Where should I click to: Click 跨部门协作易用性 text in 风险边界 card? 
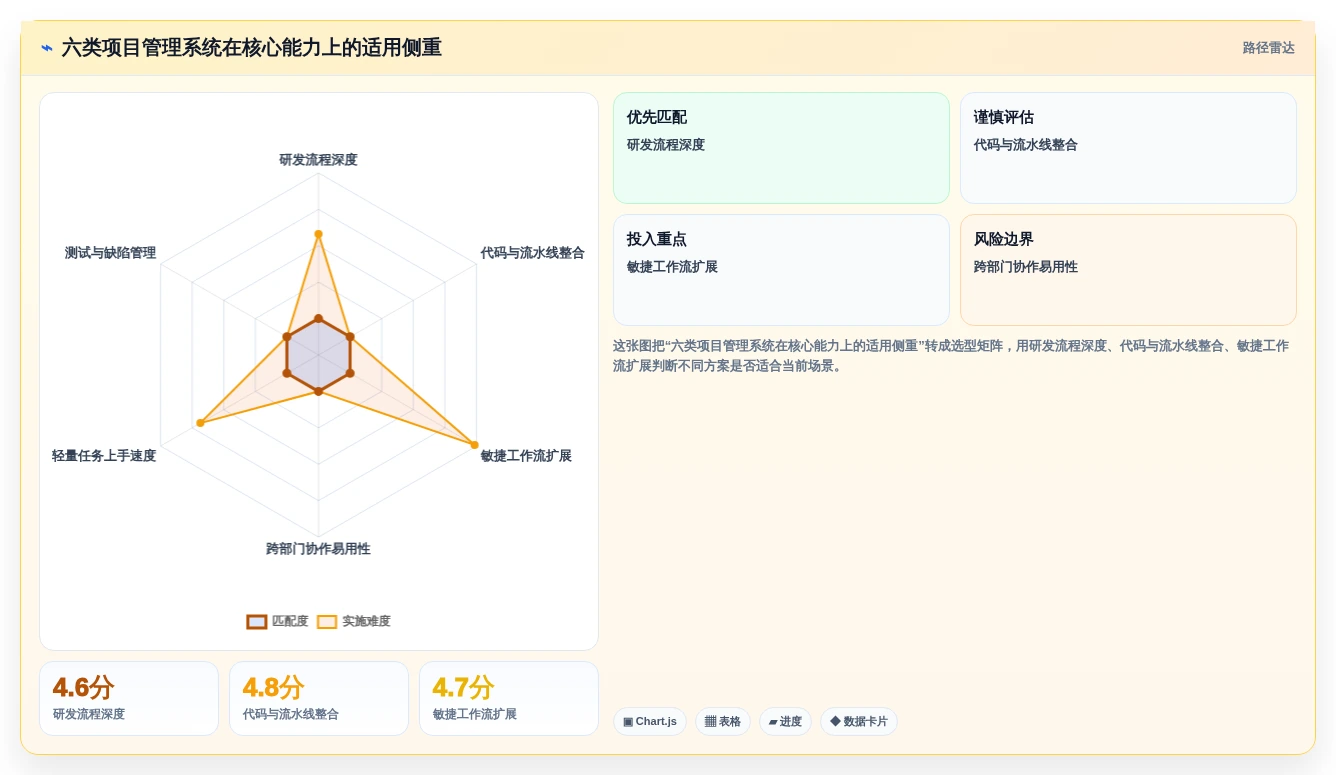(x=1026, y=267)
